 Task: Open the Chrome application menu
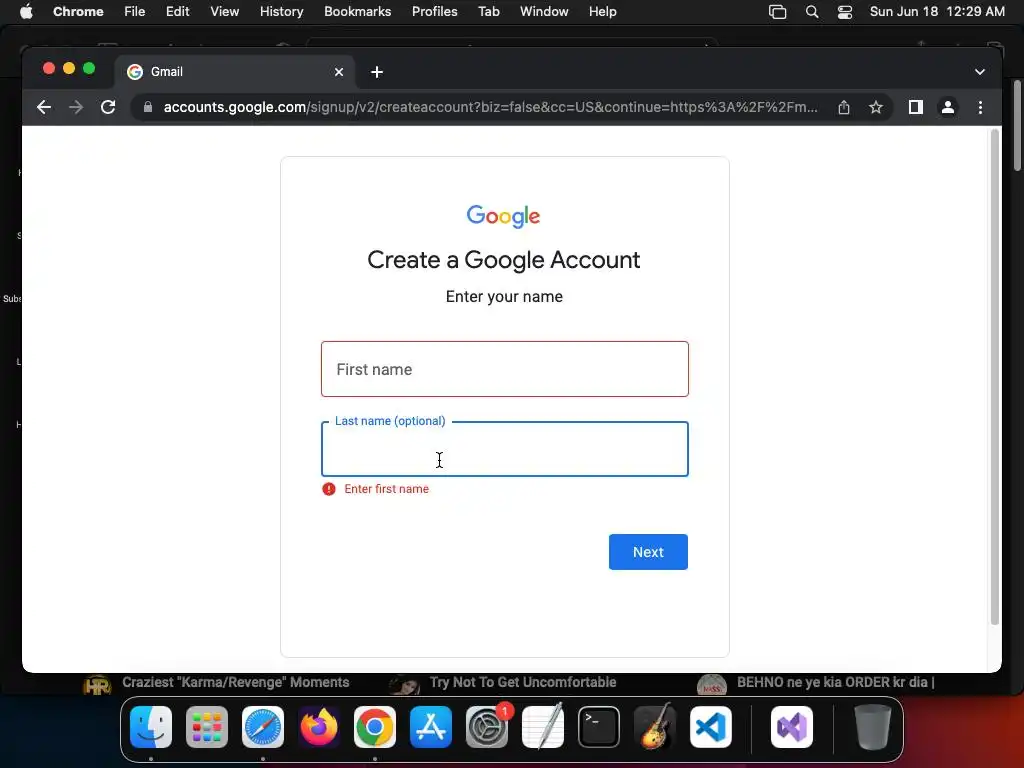point(78,11)
